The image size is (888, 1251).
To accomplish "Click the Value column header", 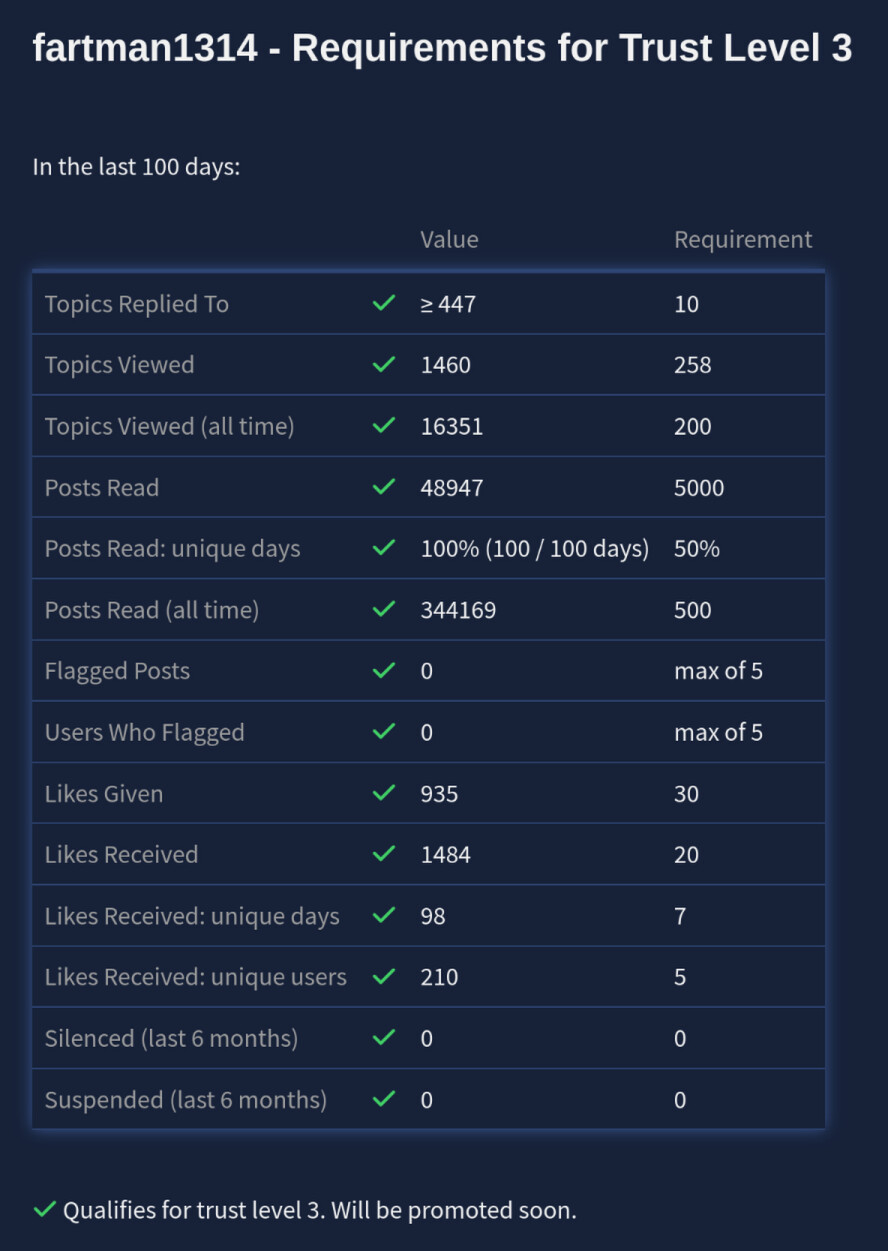I will 449,240.
